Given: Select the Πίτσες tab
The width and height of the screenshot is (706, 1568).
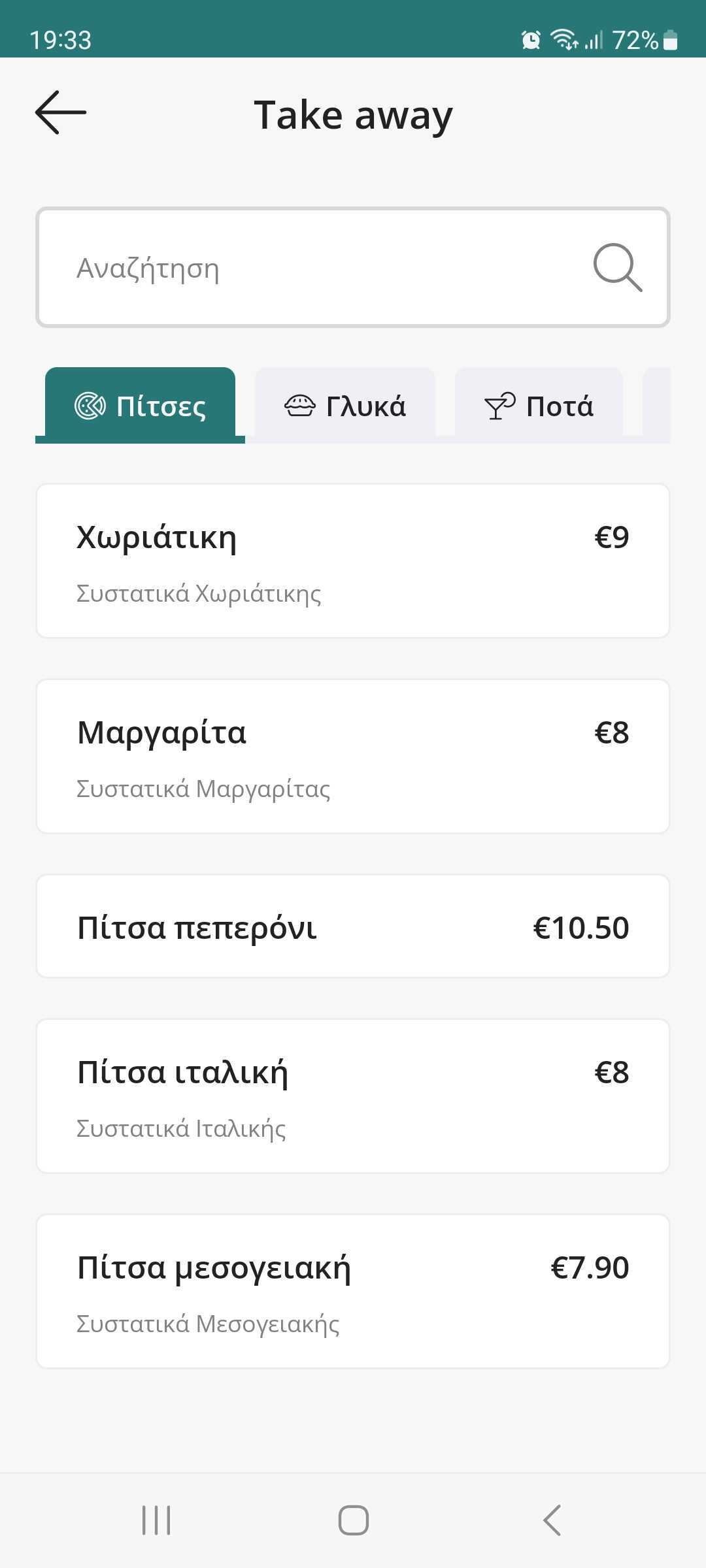Looking at the screenshot, I should [140, 405].
